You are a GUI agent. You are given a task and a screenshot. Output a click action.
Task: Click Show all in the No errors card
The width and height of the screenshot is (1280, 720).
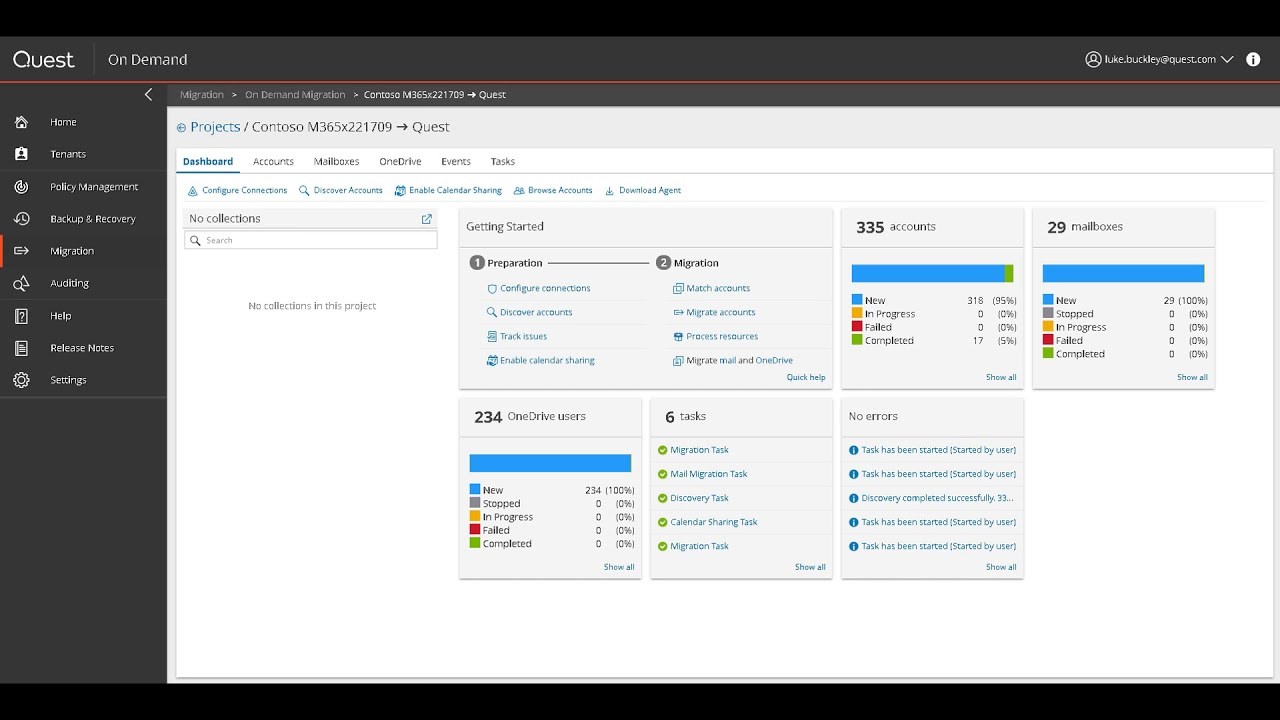pyautogui.click(x=1001, y=567)
